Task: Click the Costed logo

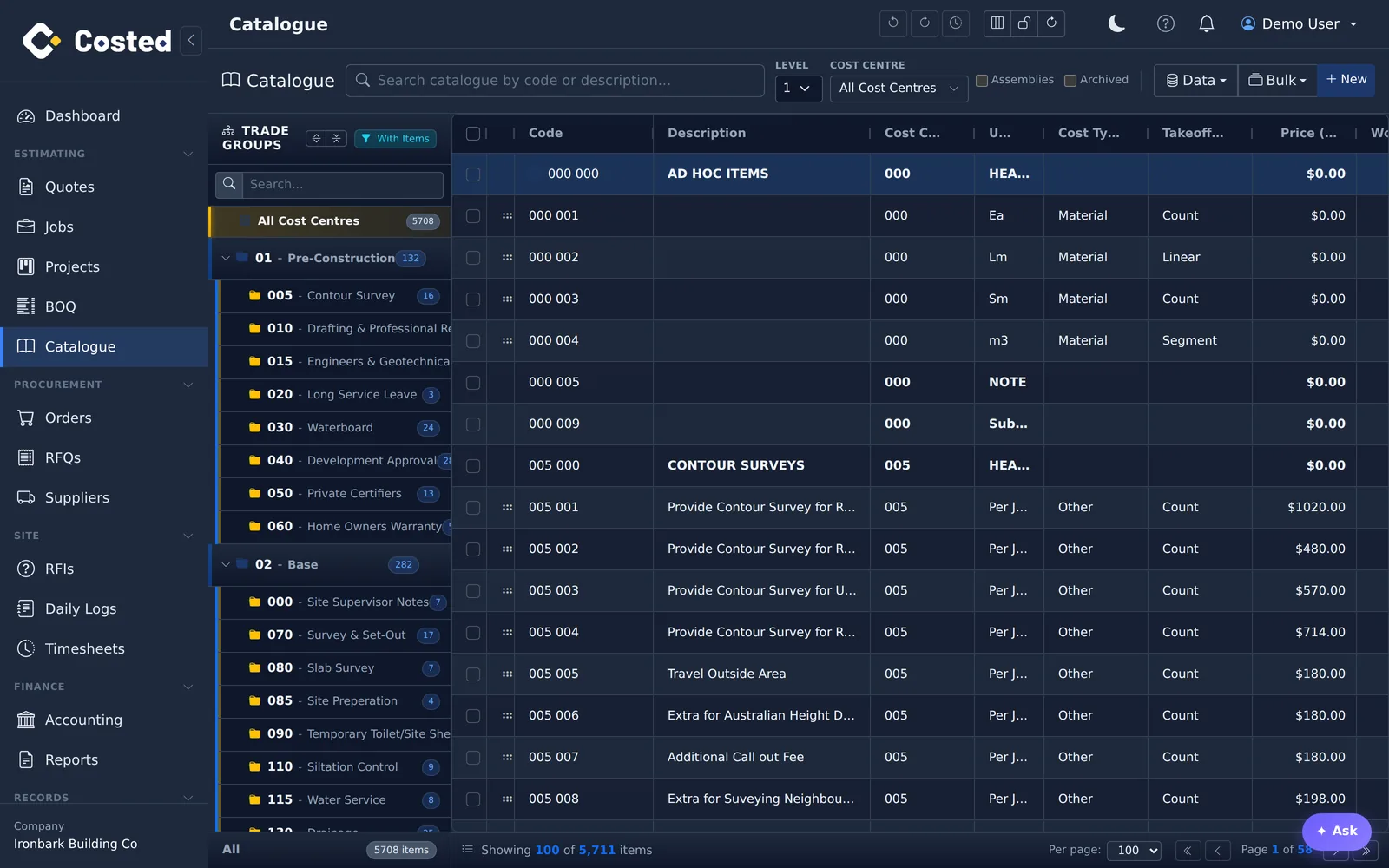Action: click(x=97, y=41)
